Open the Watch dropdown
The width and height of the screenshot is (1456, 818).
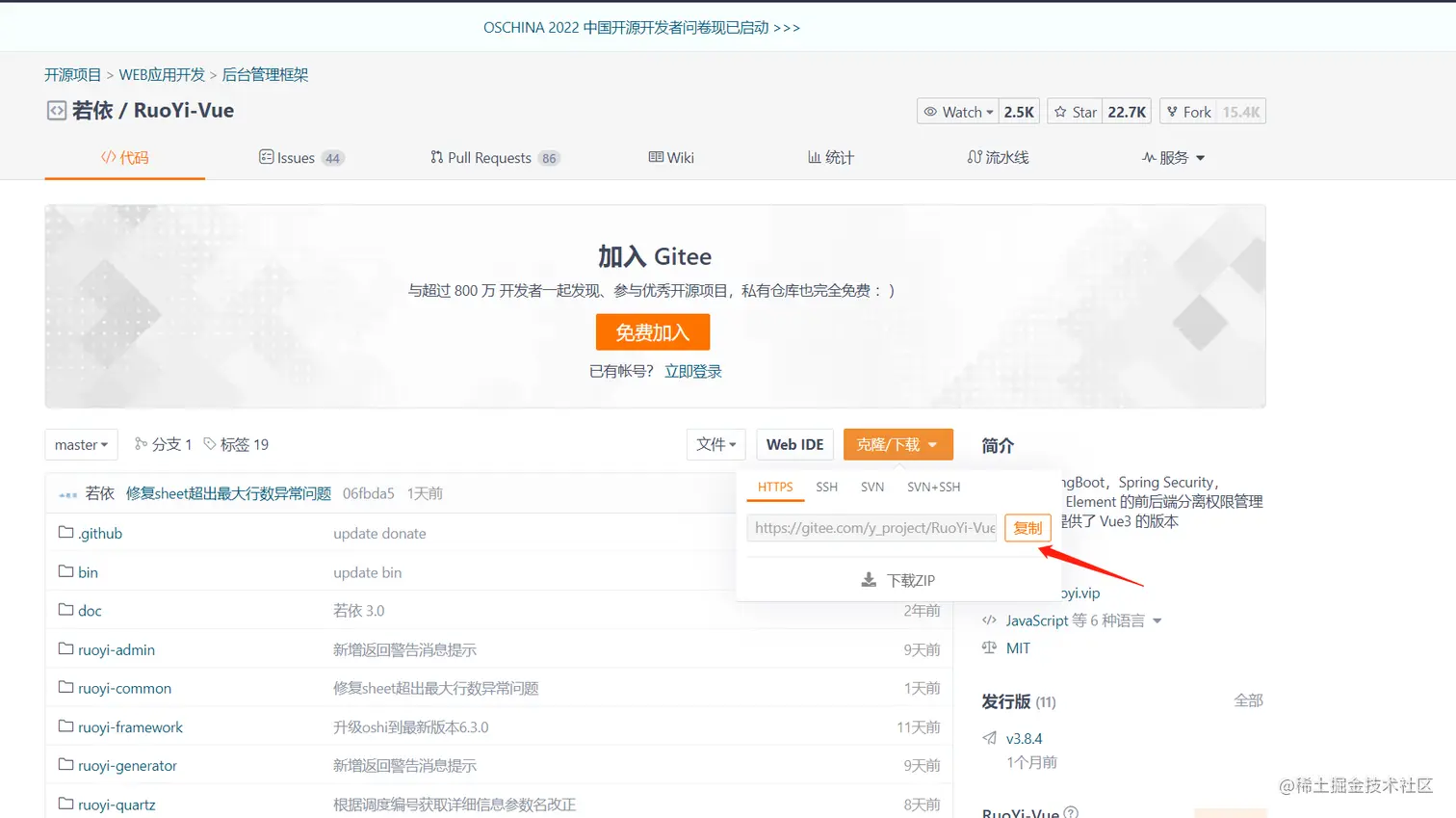click(x=958, y=112)
